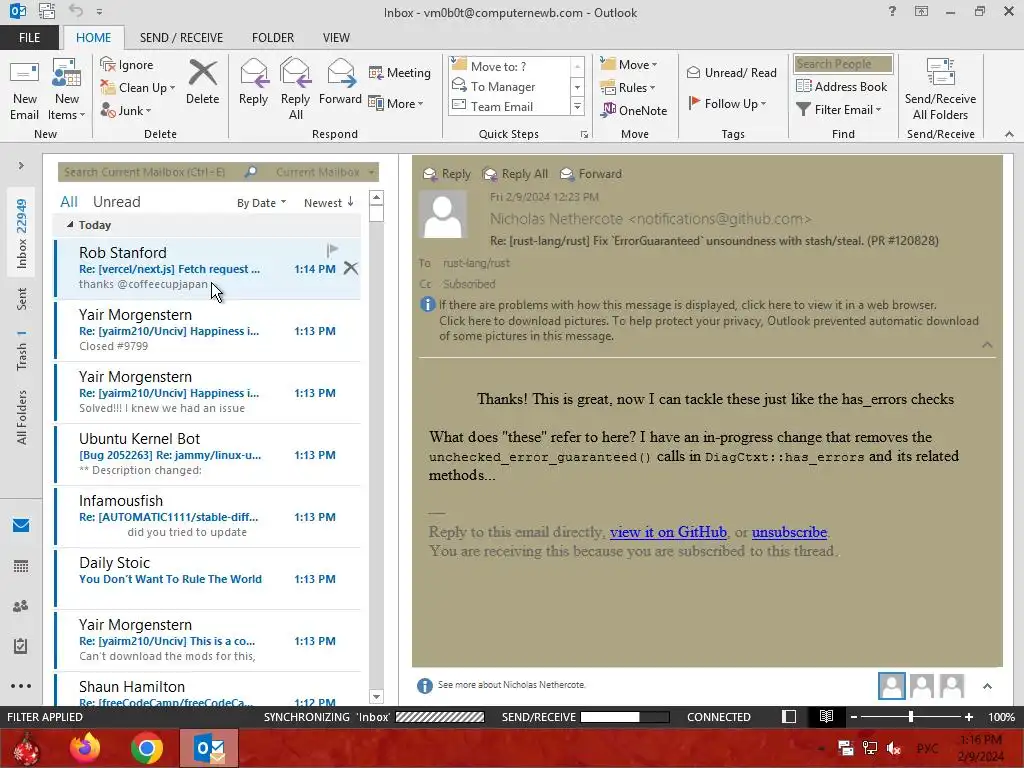Click Send/Receive All Folders
This screenshot has height=768, width=1024.
pyautogui.click(x=940, y=90)
